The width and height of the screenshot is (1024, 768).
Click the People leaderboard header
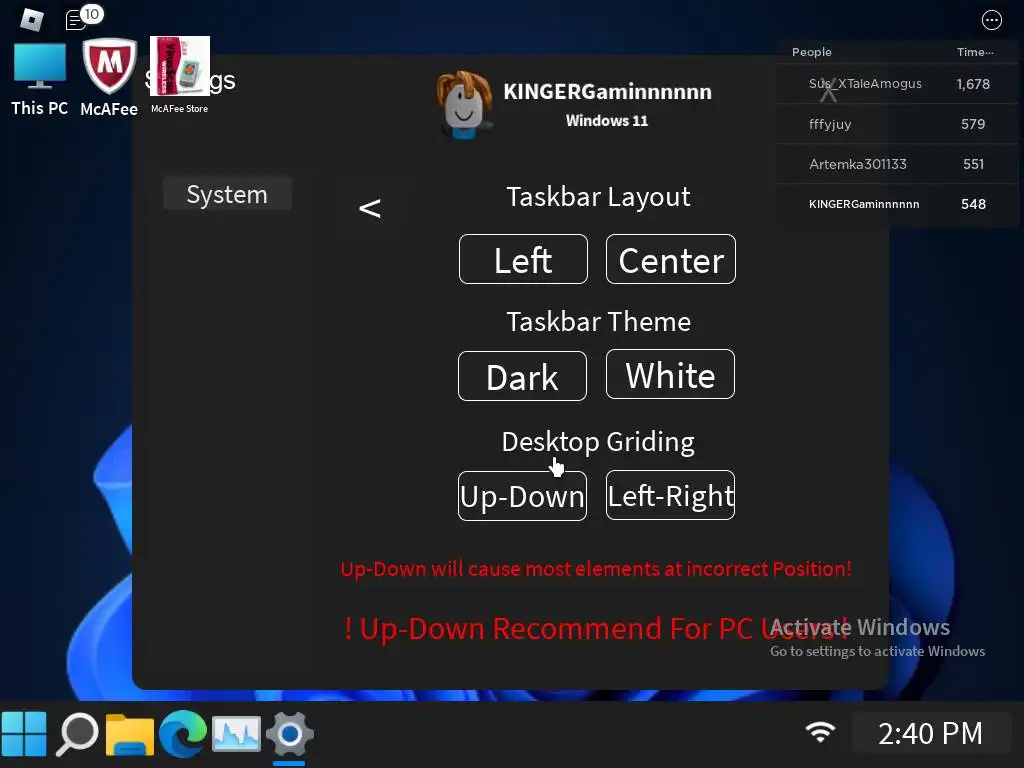(x=812, y=52)
